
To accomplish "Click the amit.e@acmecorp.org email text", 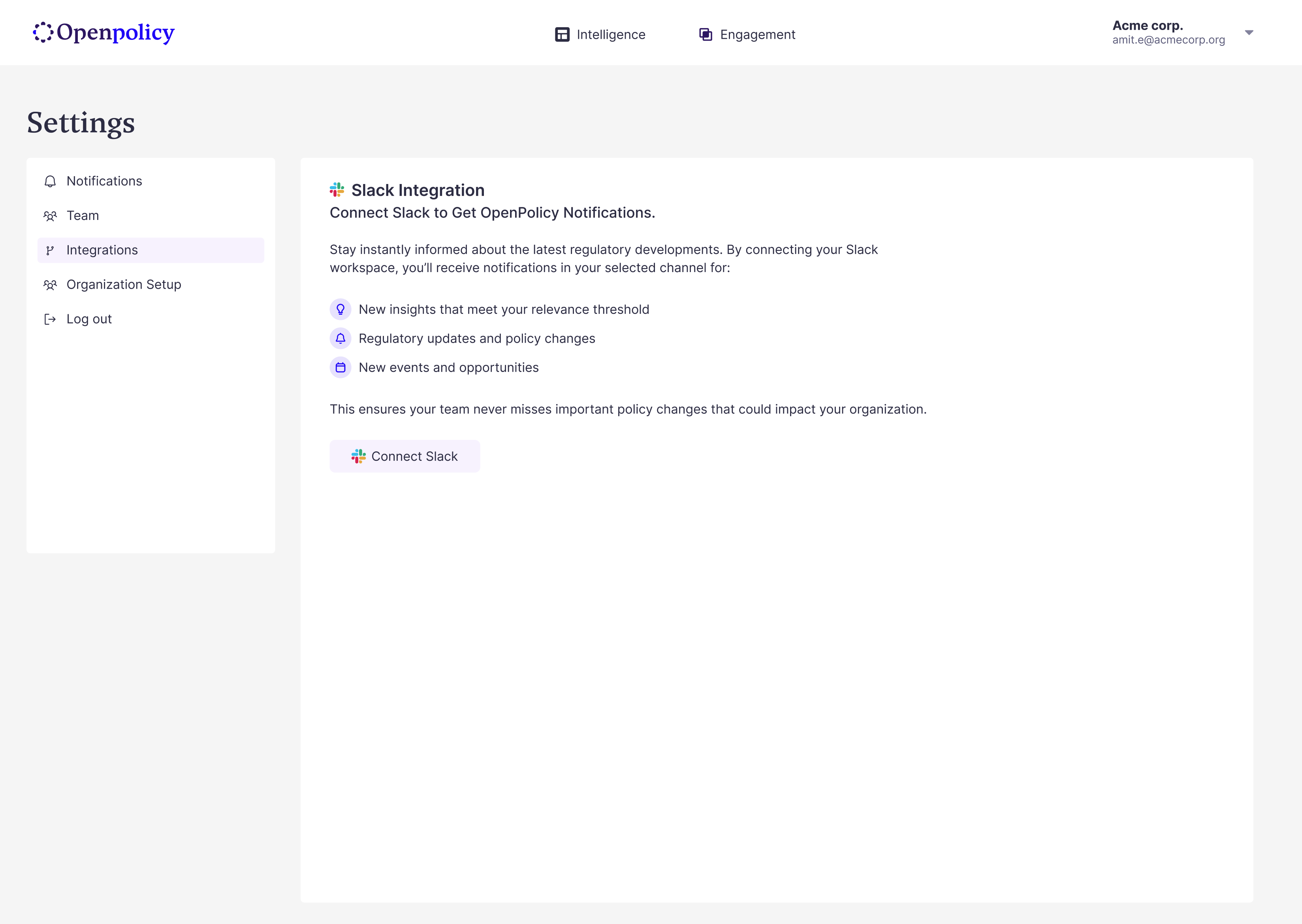I will (1168, 40).
